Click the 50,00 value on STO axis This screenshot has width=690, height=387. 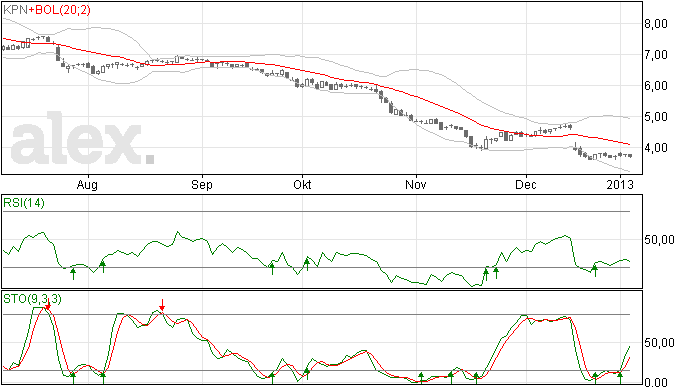click(659, 343)
